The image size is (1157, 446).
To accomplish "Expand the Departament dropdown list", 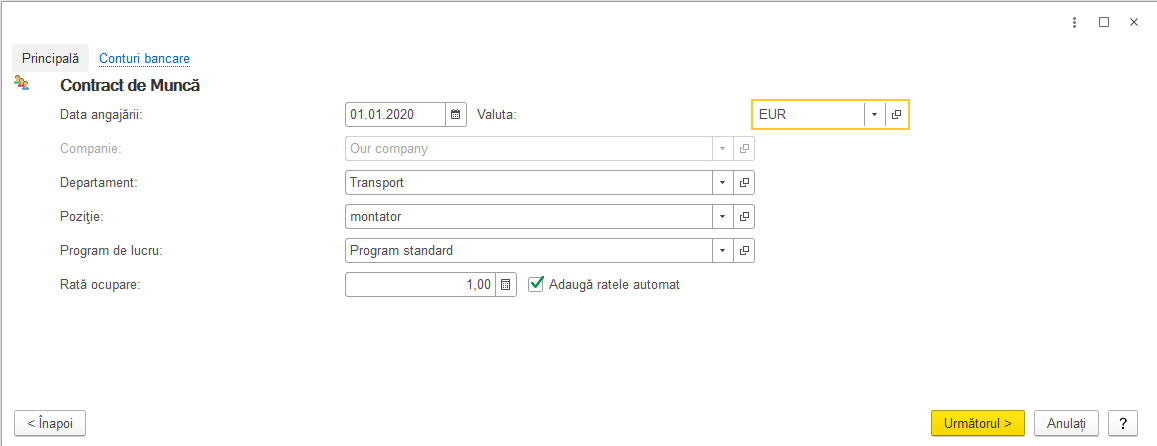I will click(x=723, y=182).
